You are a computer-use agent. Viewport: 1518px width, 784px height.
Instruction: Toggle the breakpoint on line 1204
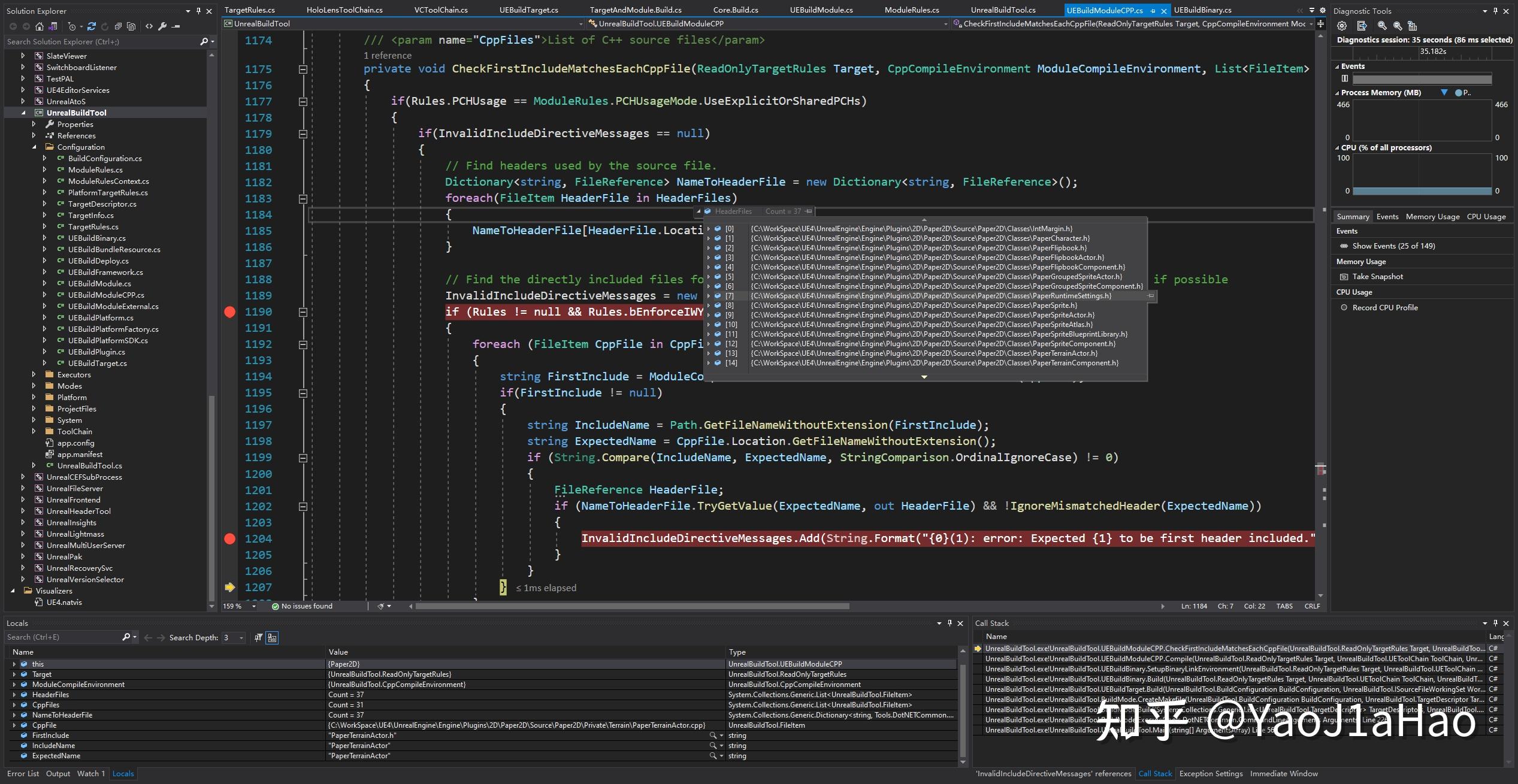click(229, 539)
